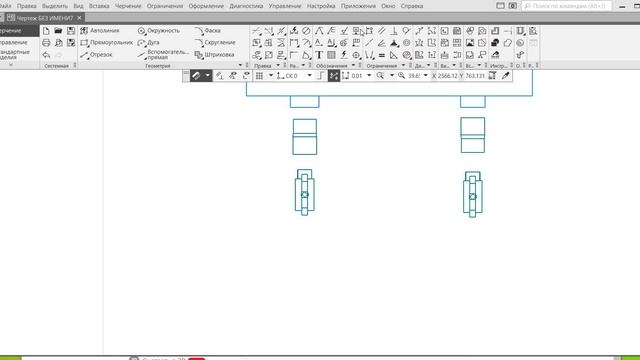Expand the toolbar set list chevron
This screenshot has width=640, height=360.
point(11,65)
